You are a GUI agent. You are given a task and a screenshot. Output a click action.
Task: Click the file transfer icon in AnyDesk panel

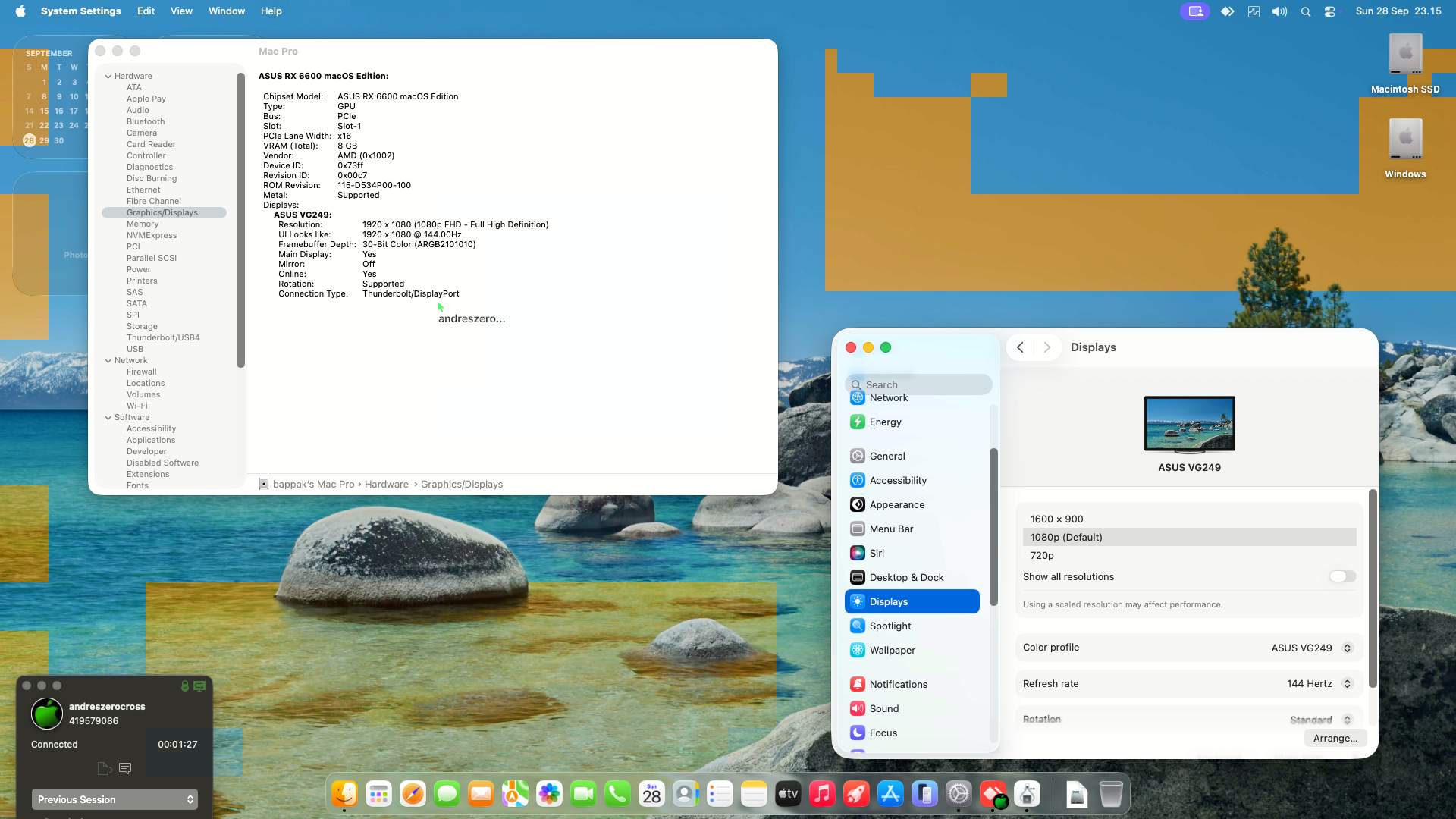(105, 768)
